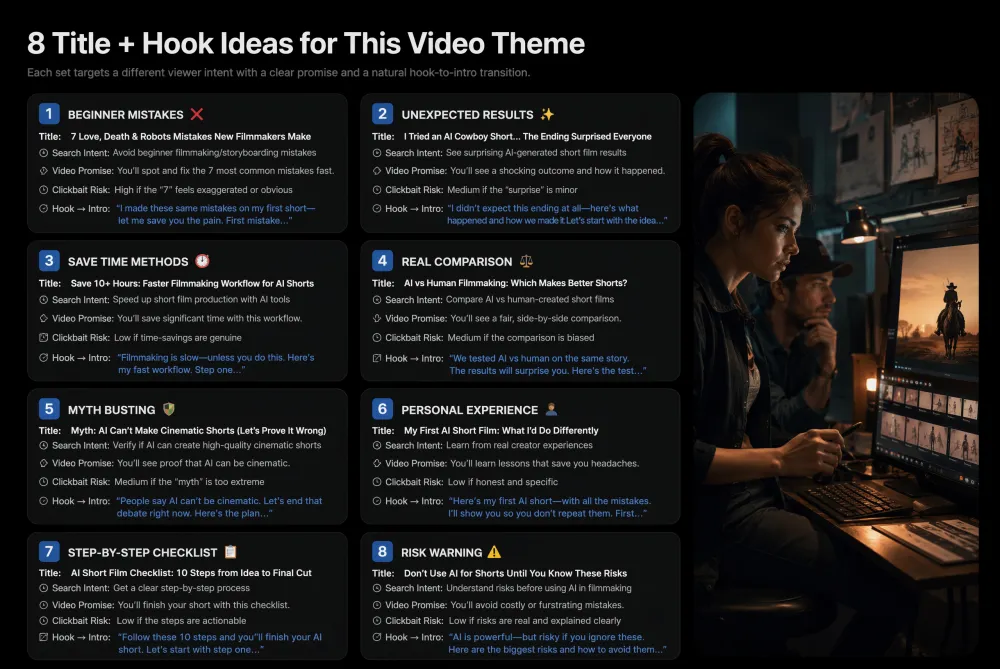Click the blue hook 'AI is powerful—but risky if you ignore these'
This screenshot has height=669, width=1000.
pyautogui.click(x=557, y=643)
